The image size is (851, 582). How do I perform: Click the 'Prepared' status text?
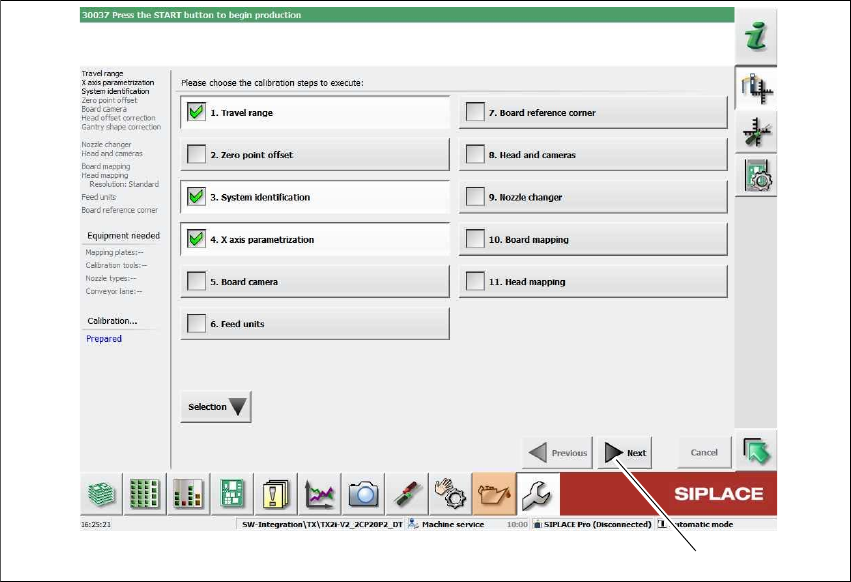coord(104,339)
